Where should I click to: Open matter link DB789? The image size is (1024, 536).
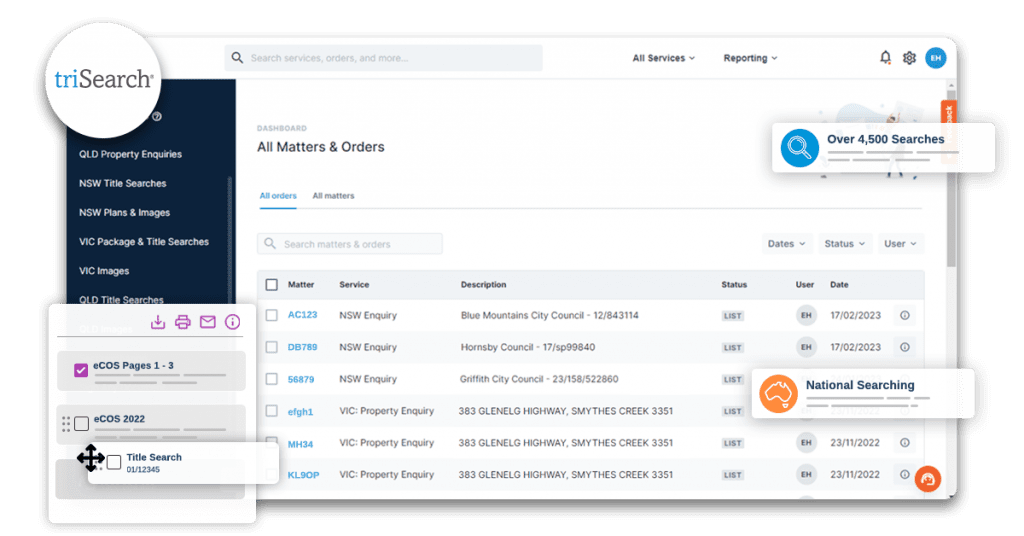[302, 347]
